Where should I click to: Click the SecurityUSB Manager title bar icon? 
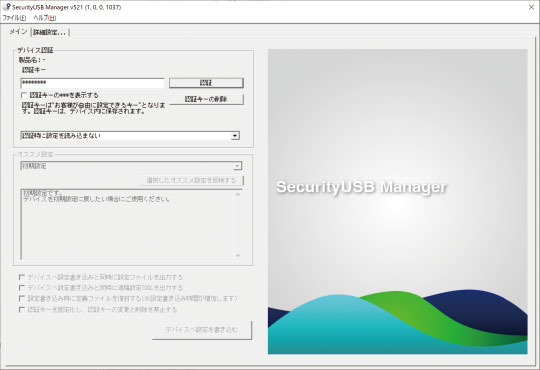pos(6,7)
